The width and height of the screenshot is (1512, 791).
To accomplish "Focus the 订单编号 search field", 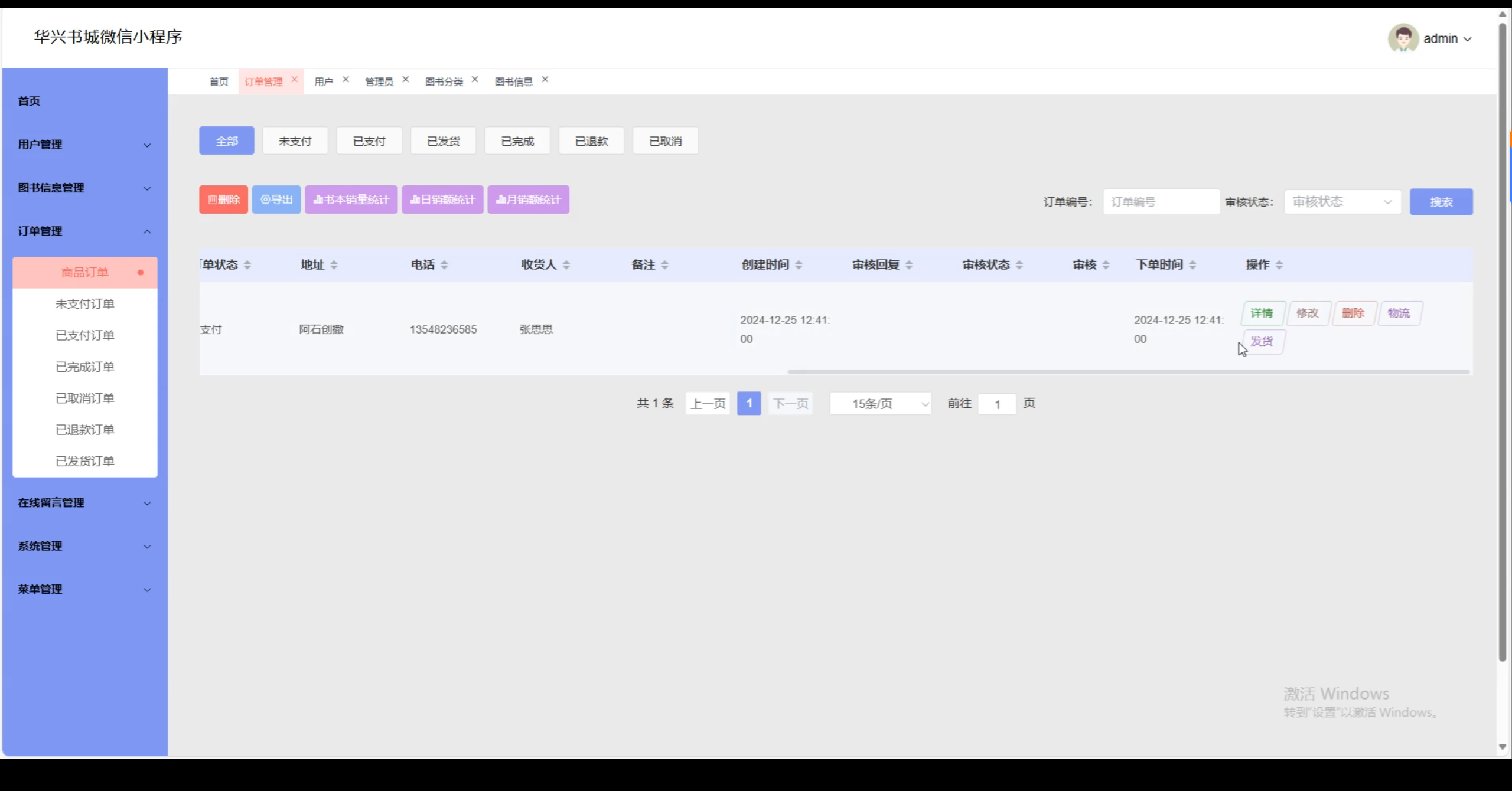I will point(1161,202).
